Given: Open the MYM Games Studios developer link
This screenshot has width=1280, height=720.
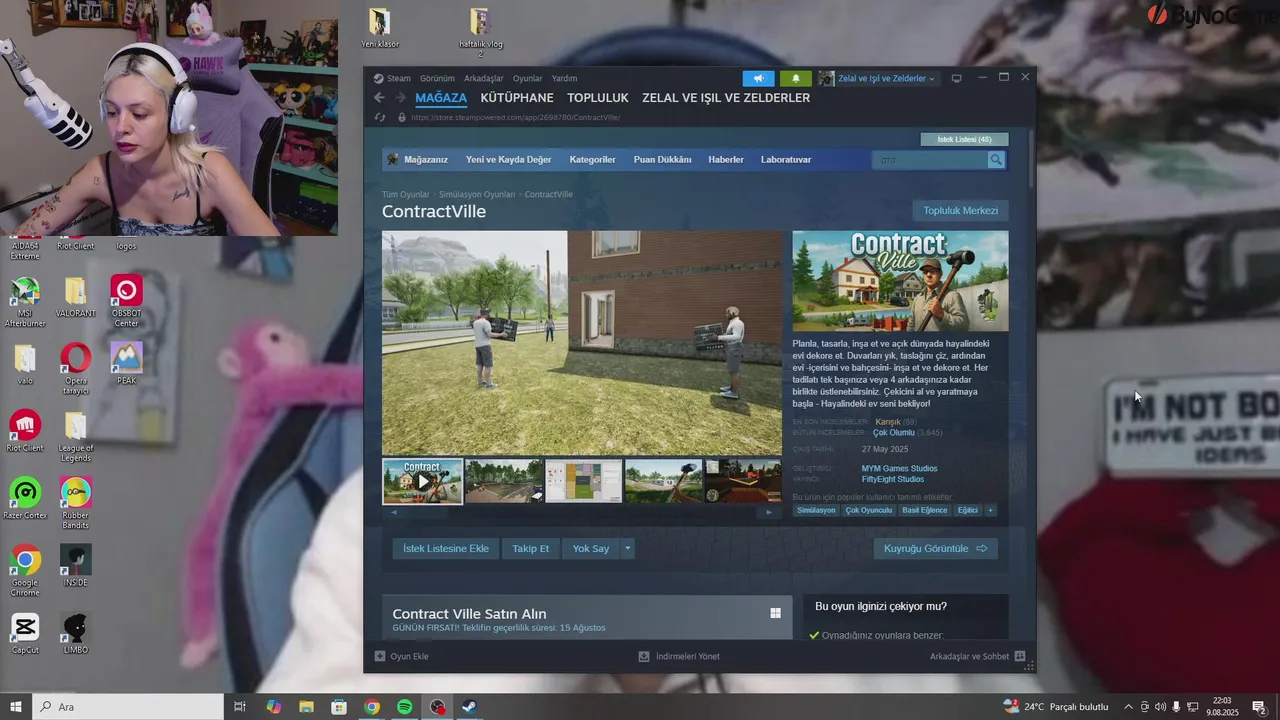Looking at the screenshot, I should click(x=899, y=468).
